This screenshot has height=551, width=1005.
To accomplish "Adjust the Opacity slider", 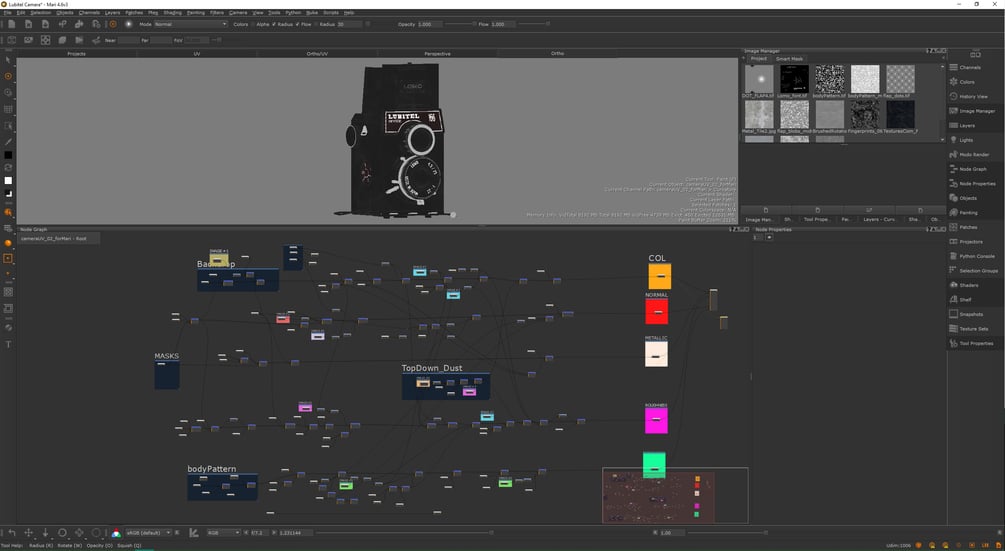I will (x=460, y=24).
